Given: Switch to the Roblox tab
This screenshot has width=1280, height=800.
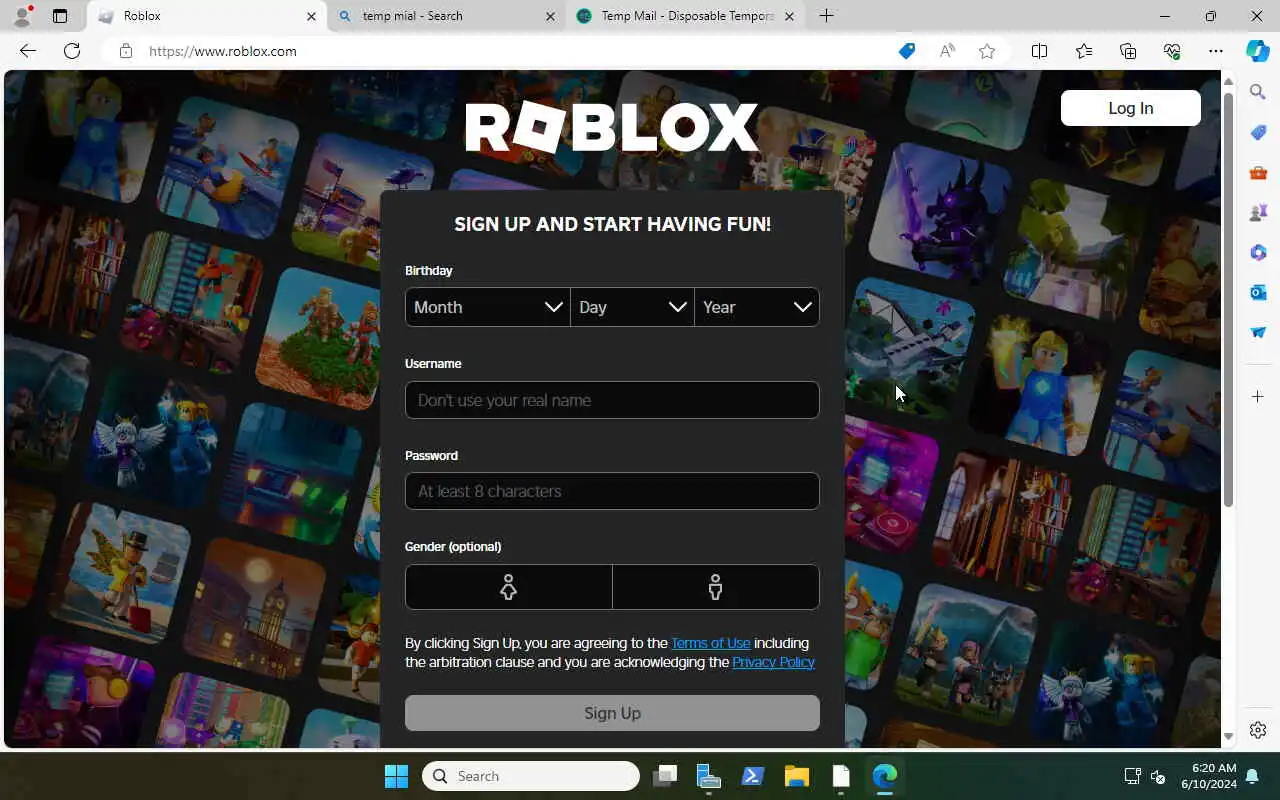Looking at the screenshot, I should coord(207,16).
